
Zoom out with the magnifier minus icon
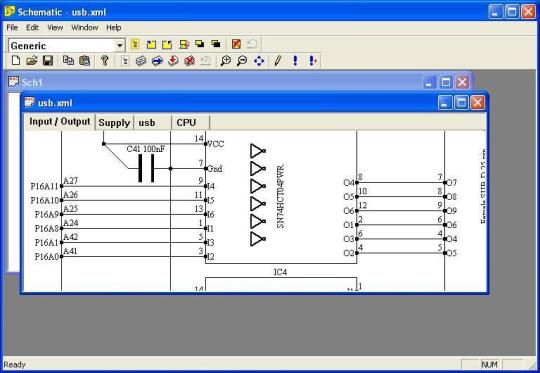click(242, 61)
